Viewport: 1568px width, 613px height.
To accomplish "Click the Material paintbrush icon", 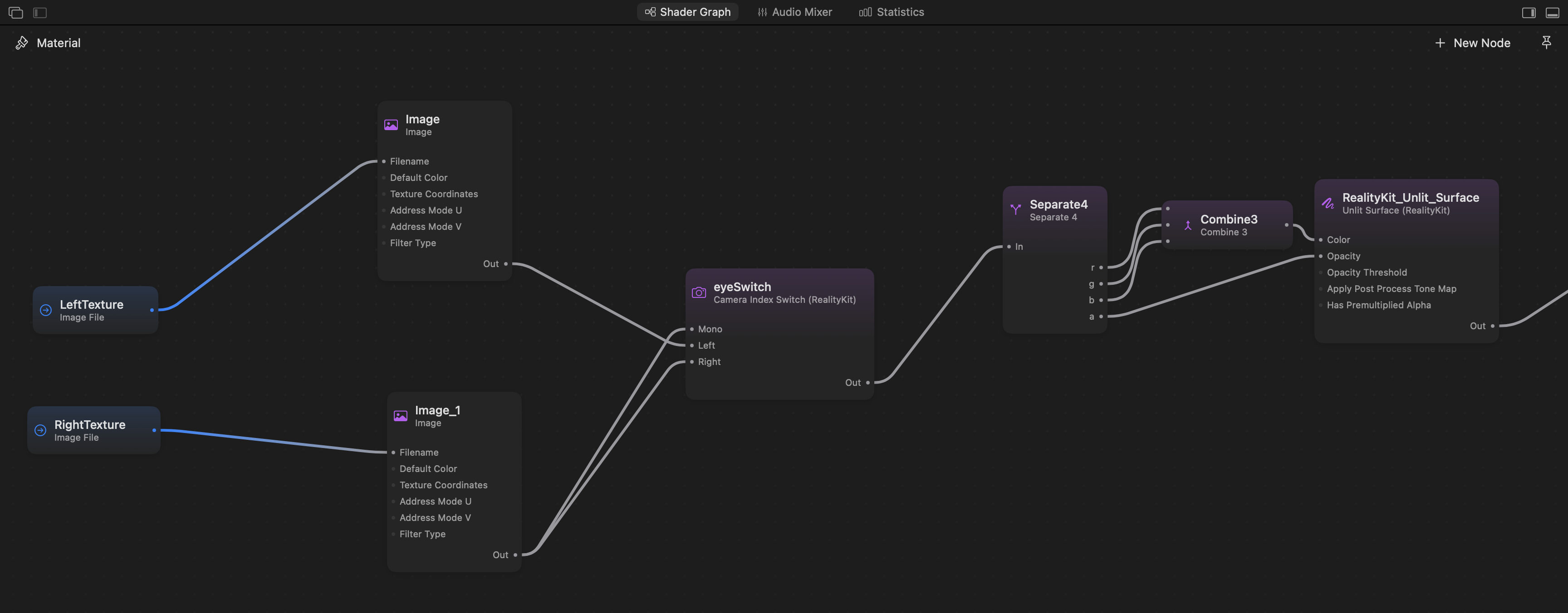I will click(22, 43).
